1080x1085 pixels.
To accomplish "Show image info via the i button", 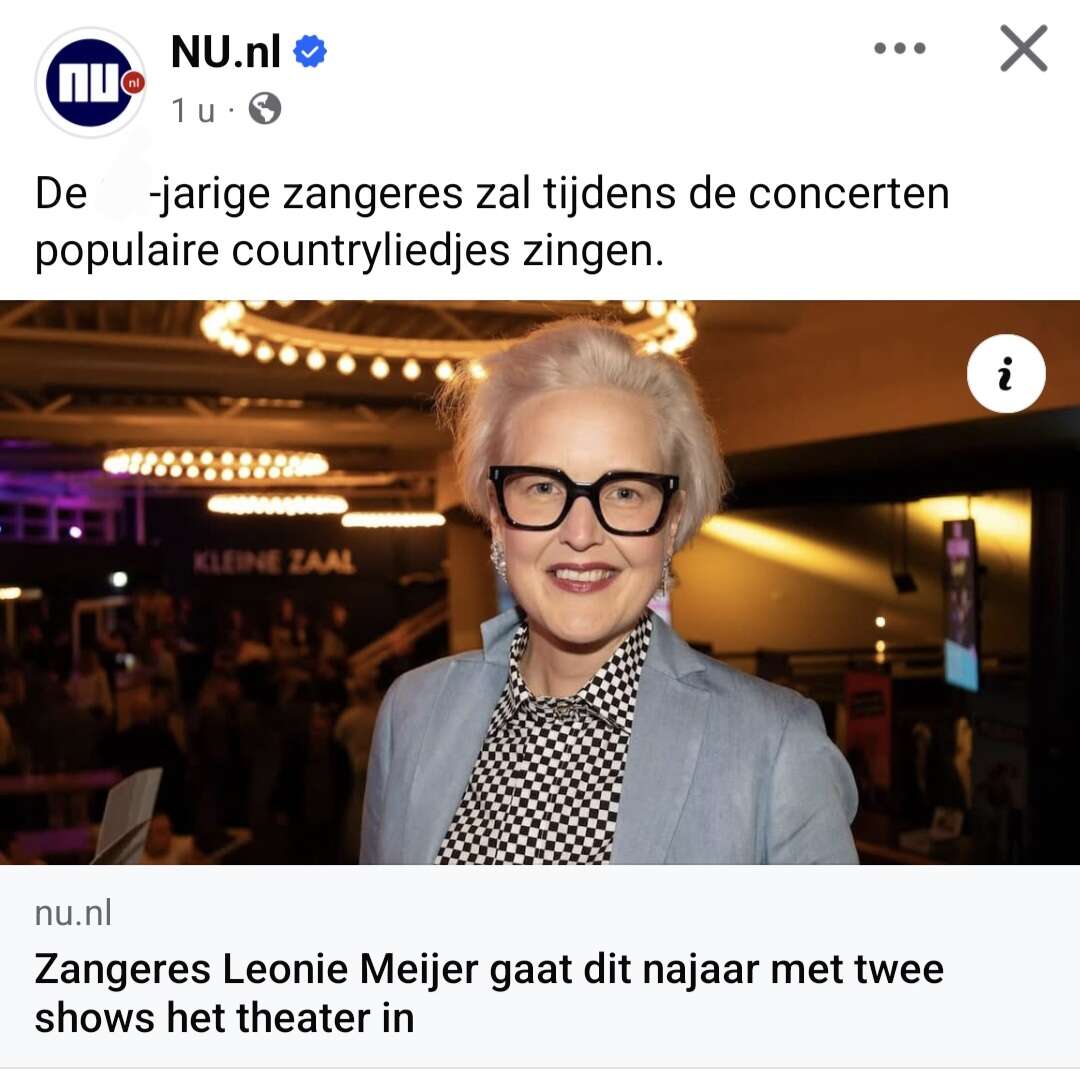I will (1006, 374).
